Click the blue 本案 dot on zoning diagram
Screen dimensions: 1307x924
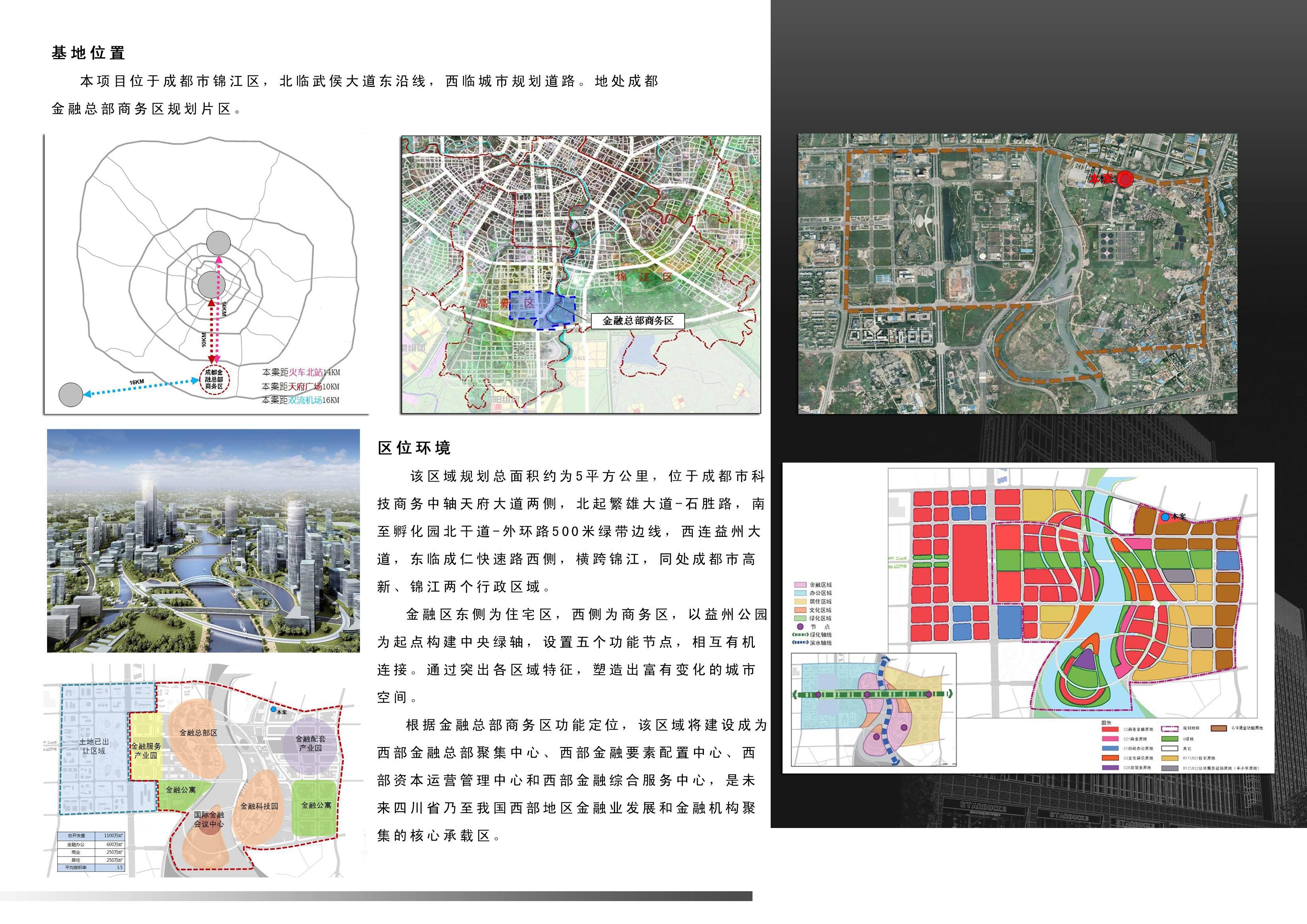point(274,709)
